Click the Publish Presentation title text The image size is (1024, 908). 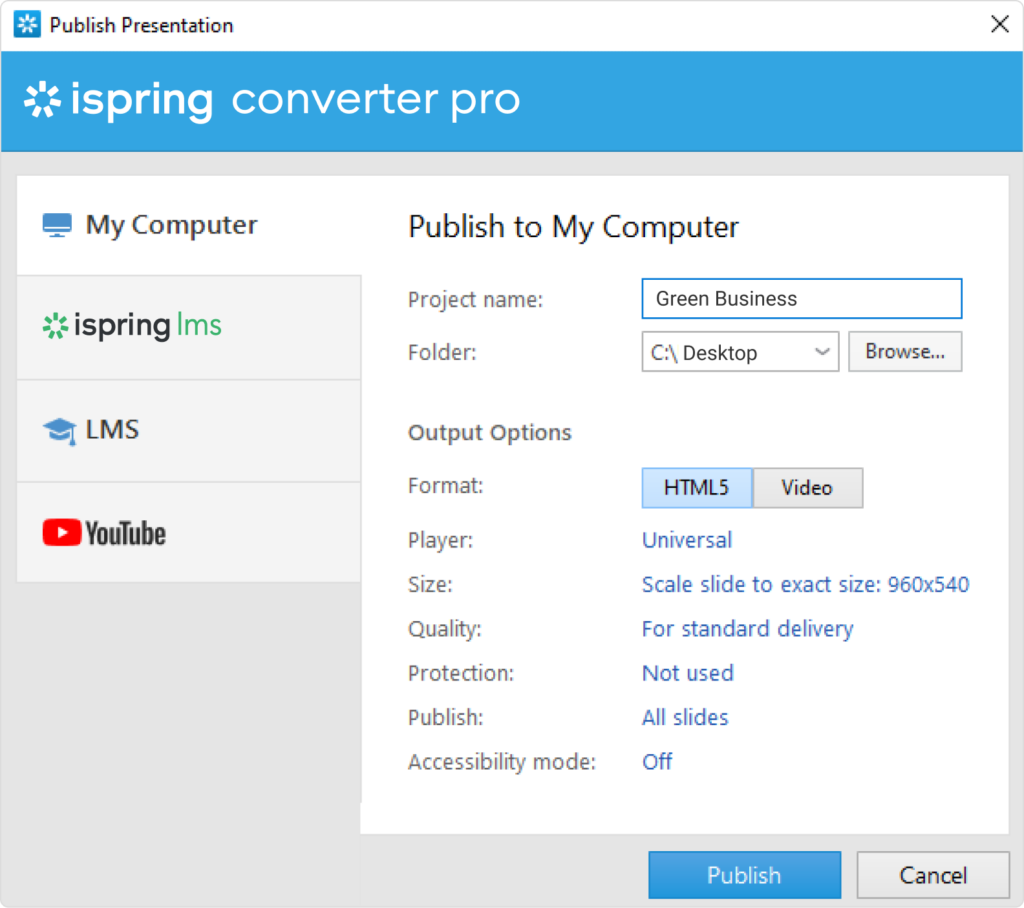(141, 25)
